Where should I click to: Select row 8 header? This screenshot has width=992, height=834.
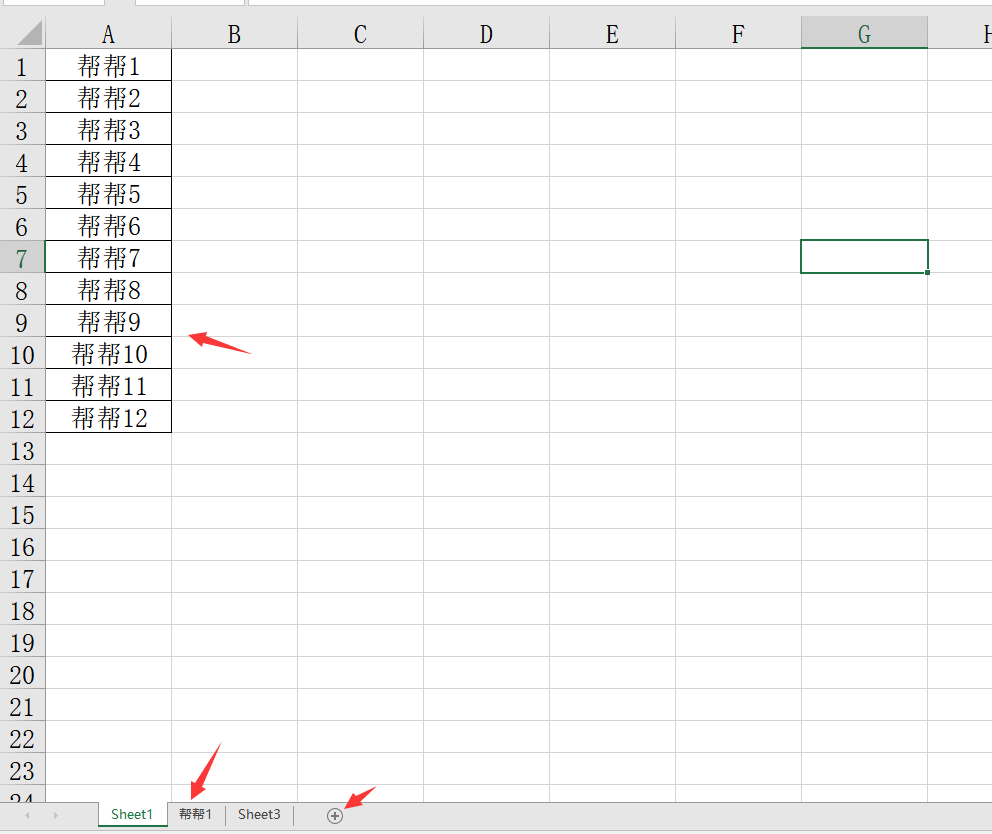pyautogui.click(x=22, y=290)
